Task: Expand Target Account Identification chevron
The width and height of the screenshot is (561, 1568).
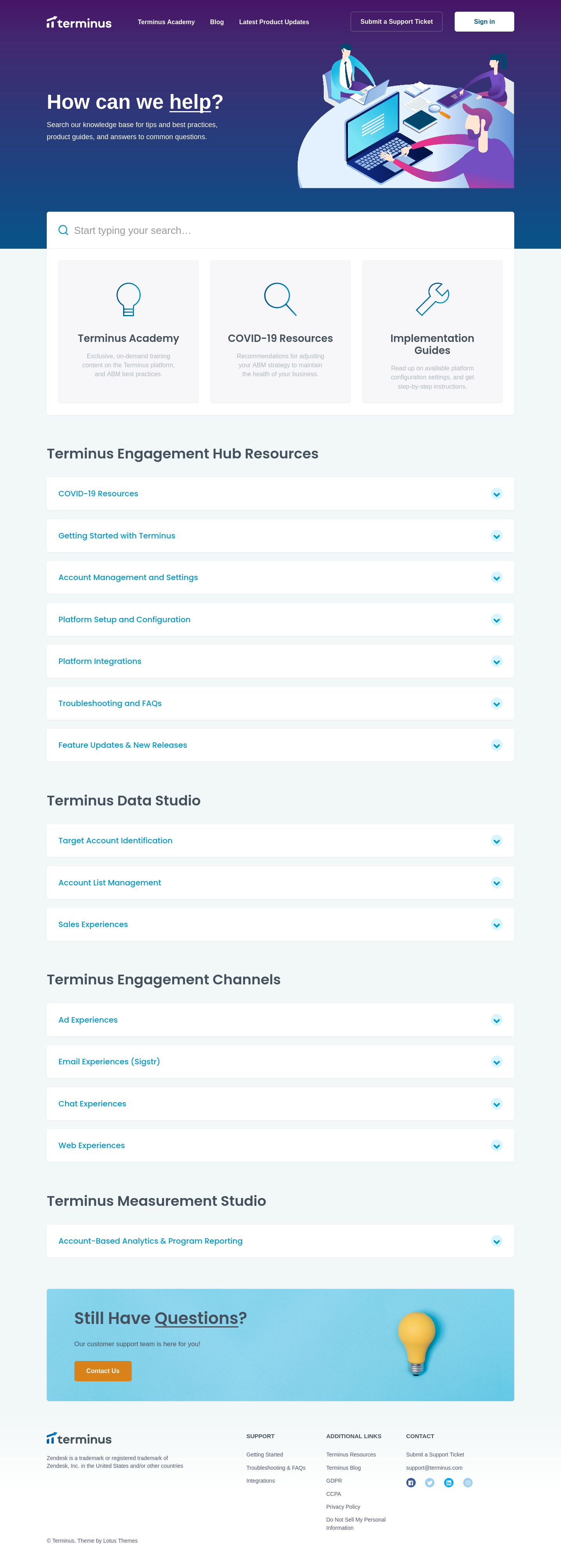Action: point(496,841)
